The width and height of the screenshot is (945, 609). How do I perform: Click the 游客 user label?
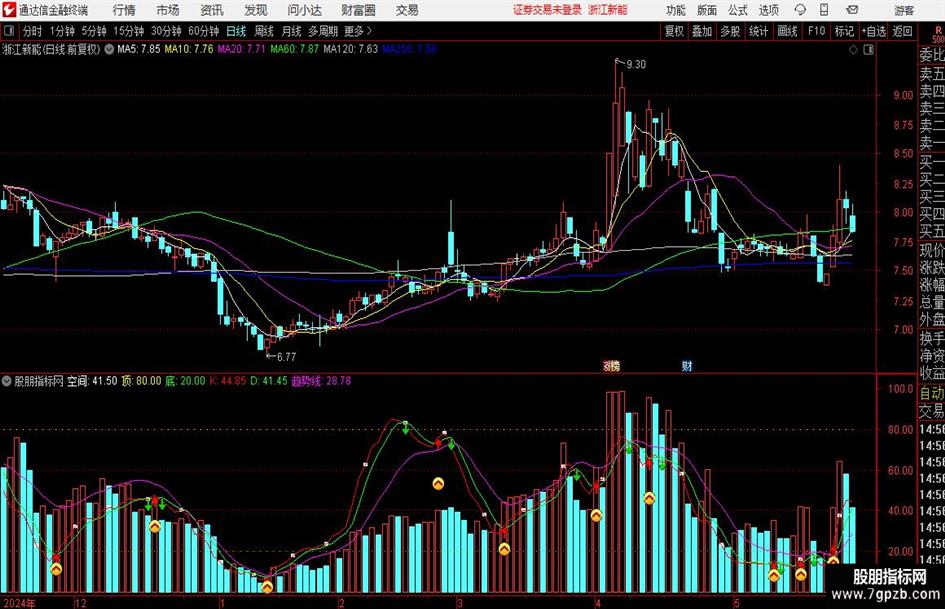904,10
